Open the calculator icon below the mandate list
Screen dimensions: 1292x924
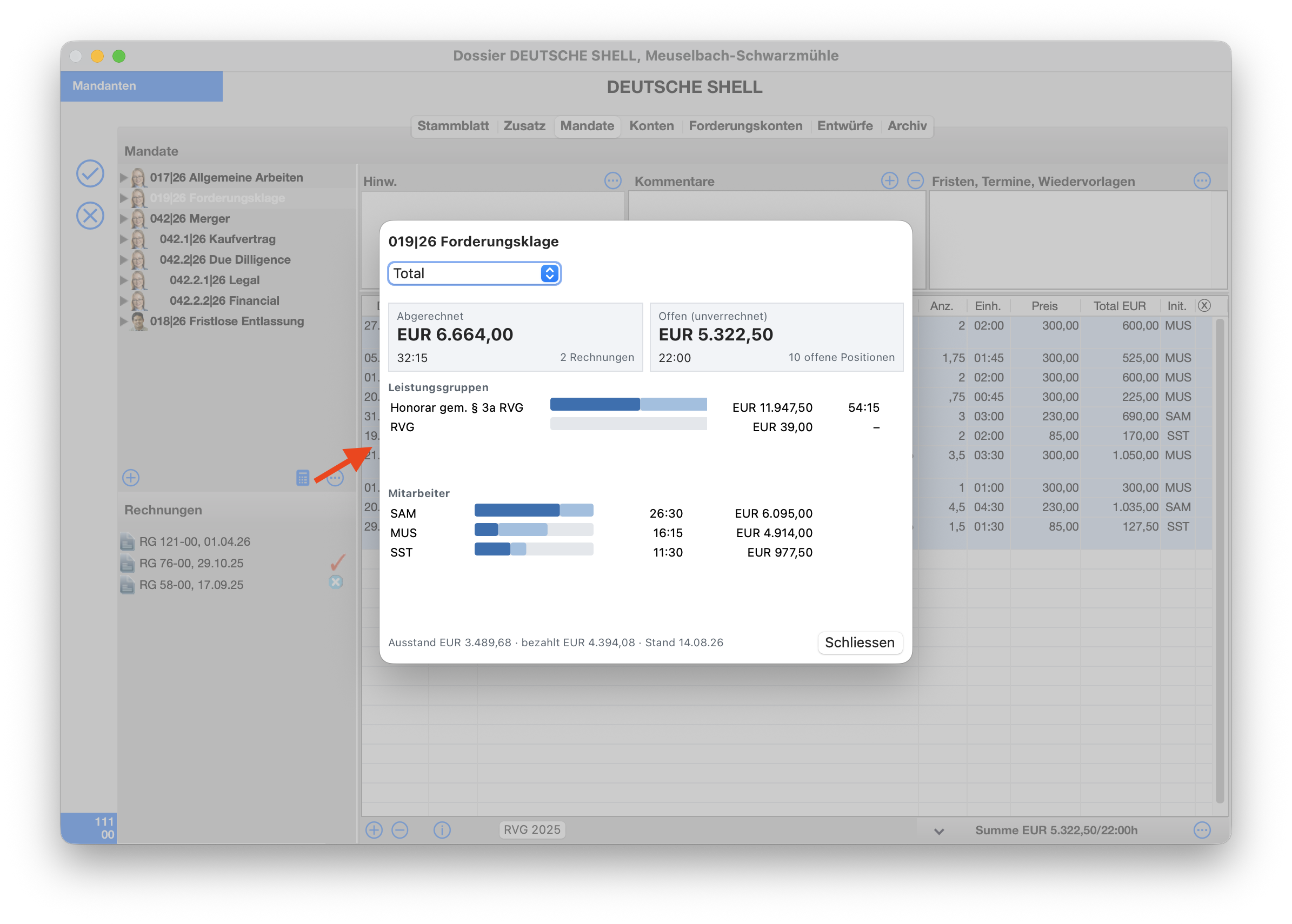pyautogui.click(x=302, y=477)
